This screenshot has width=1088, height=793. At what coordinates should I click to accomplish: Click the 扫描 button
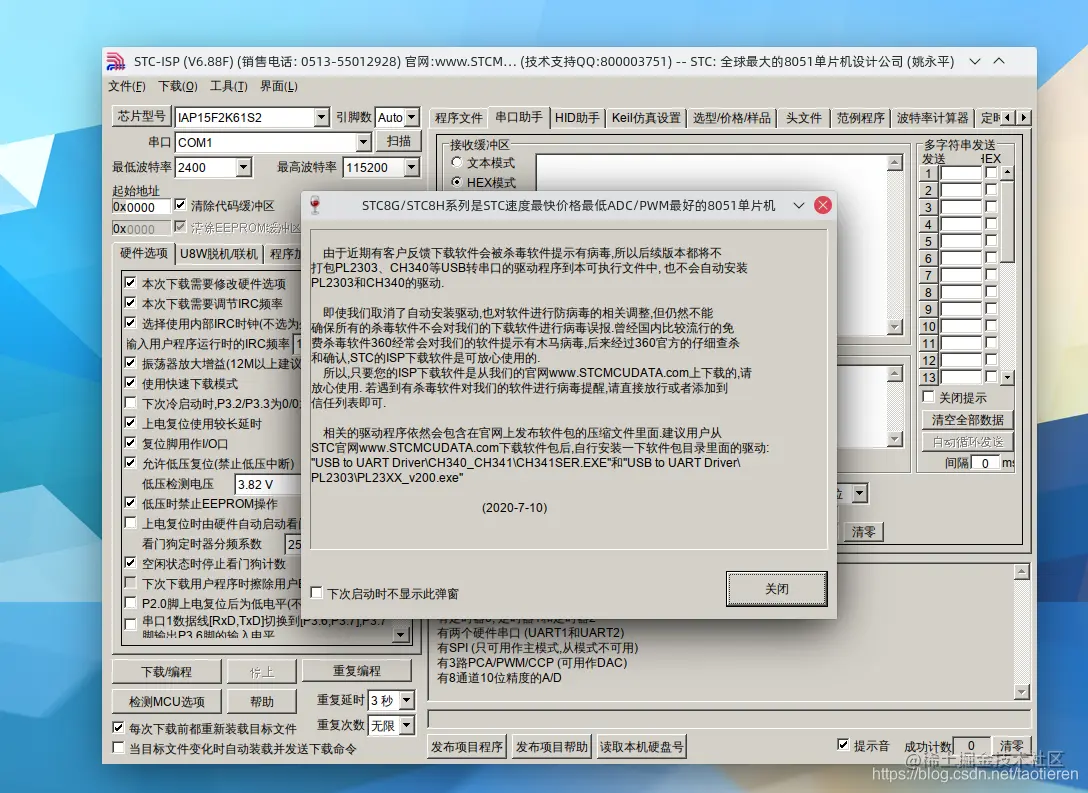398,142
